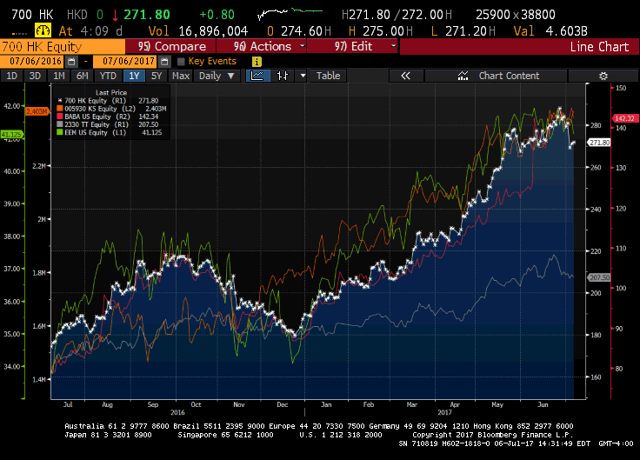Open the start date calendar picker

pyautogui.click(x=71, y=62)
